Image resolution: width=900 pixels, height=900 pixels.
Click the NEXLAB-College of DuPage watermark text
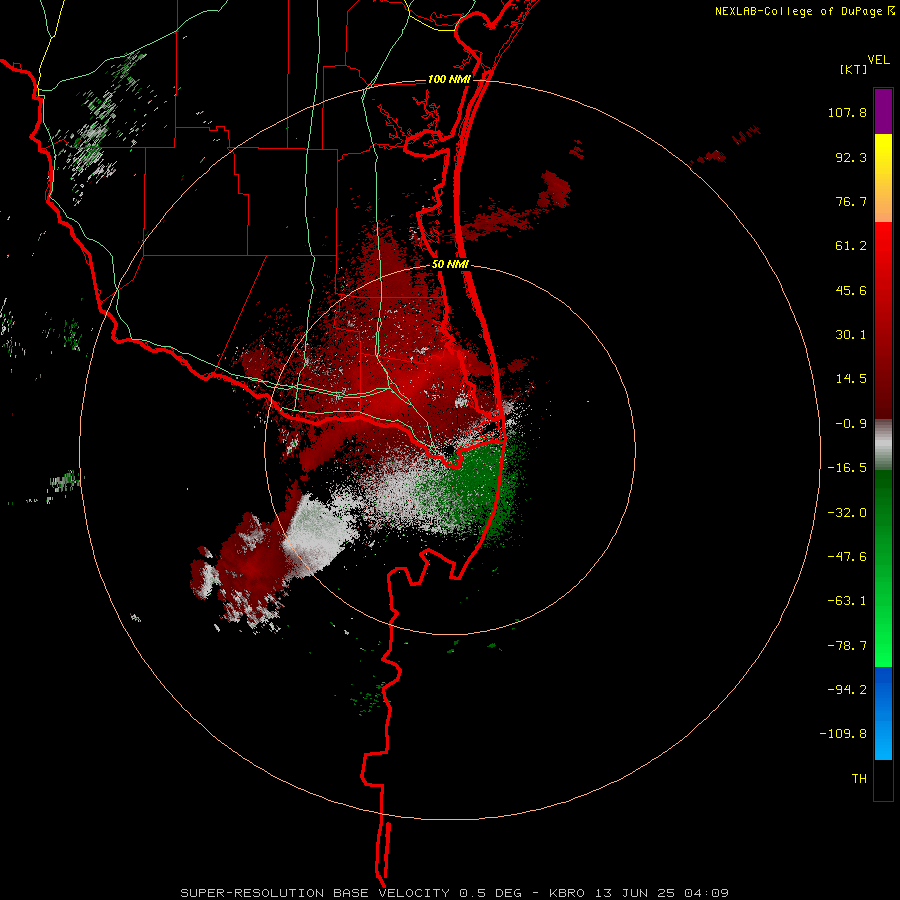[804, 11]
